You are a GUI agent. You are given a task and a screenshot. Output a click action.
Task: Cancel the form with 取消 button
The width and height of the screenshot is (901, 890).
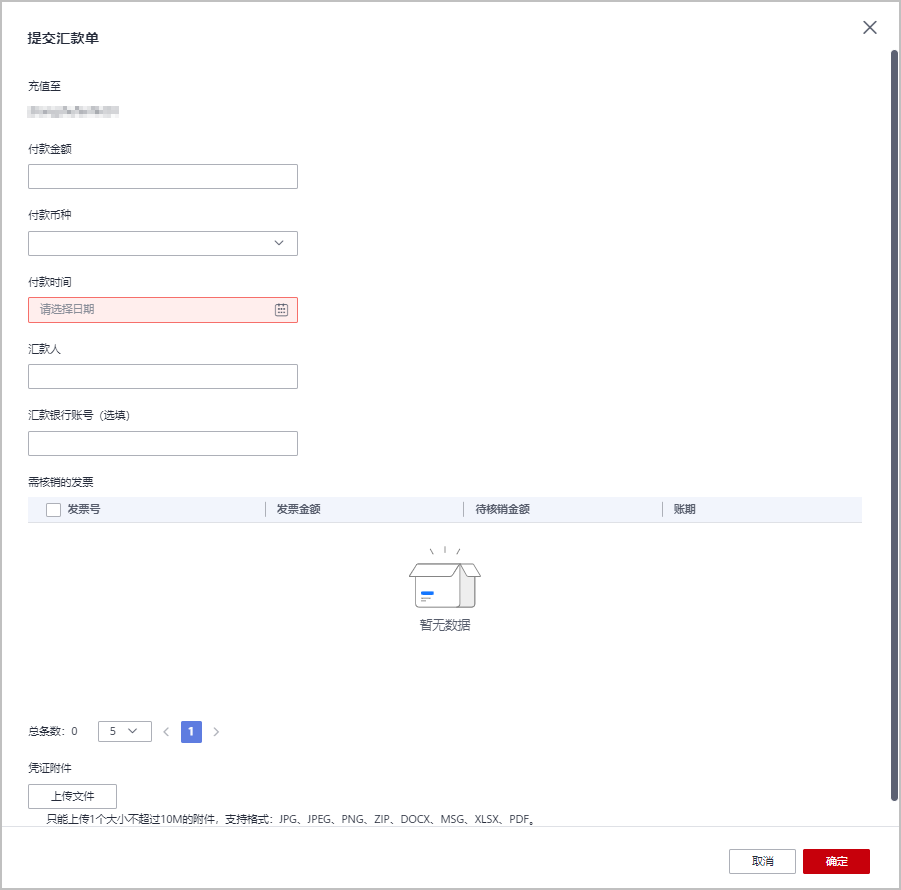click(762, 861)
